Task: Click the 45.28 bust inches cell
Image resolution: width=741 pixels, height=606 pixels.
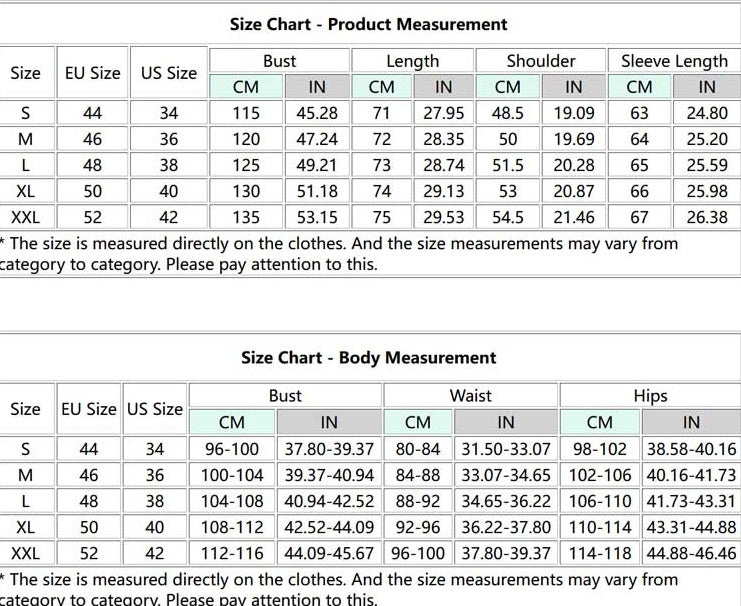Action: click(317, 113)
